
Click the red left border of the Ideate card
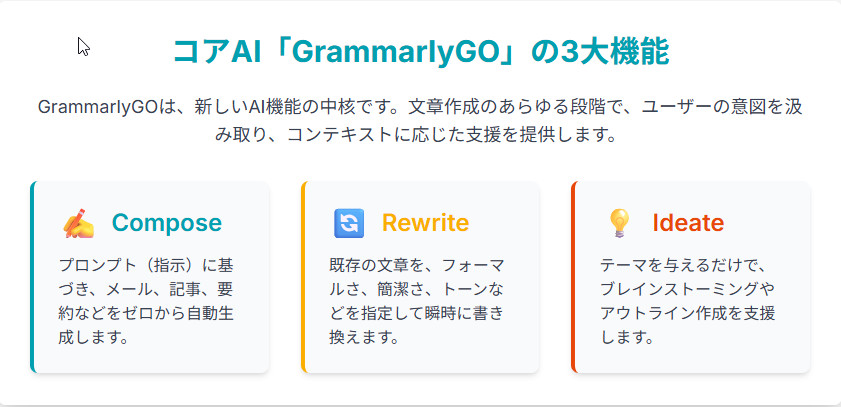573,277
